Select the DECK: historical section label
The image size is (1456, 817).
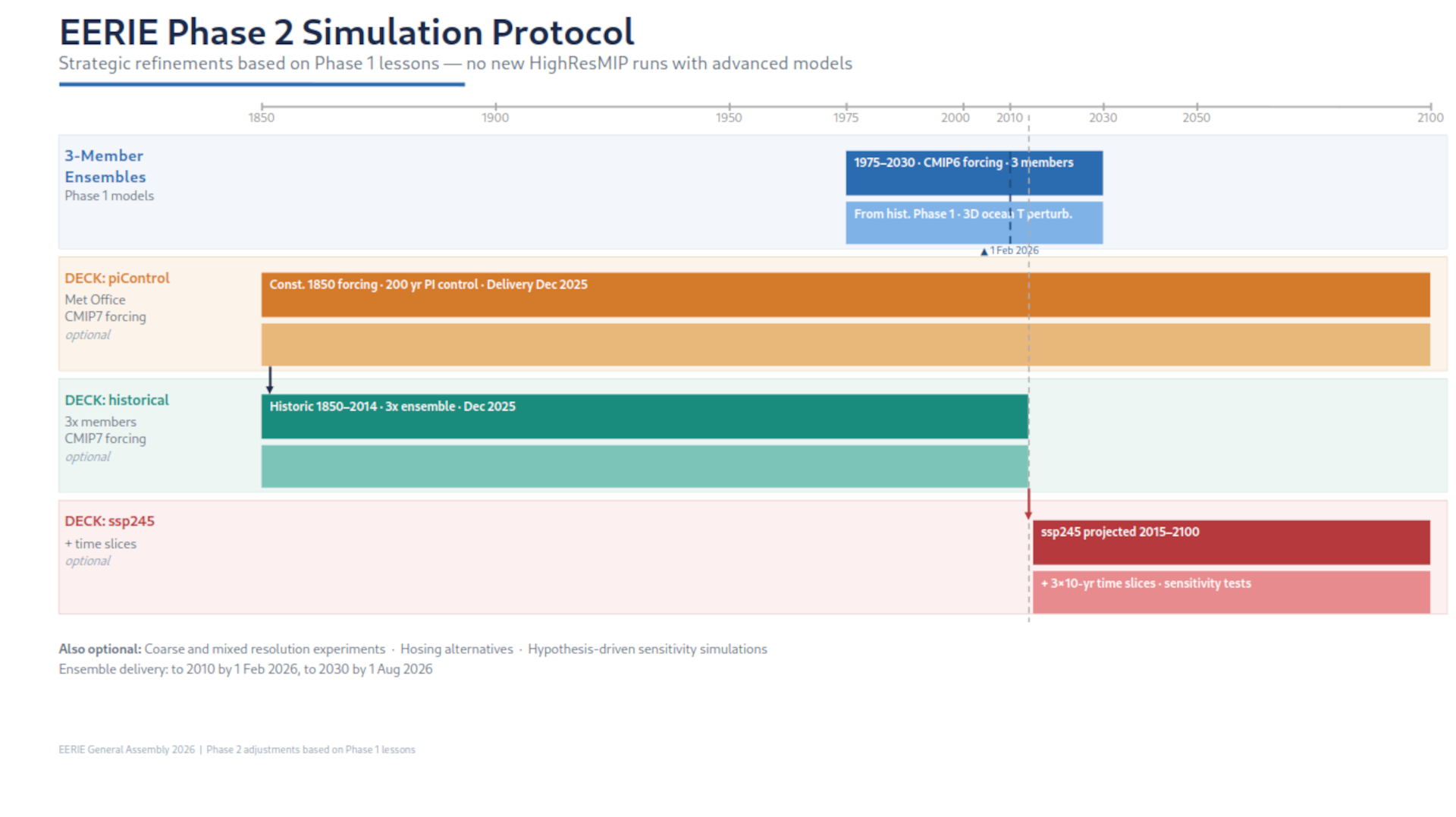point(117,400)
